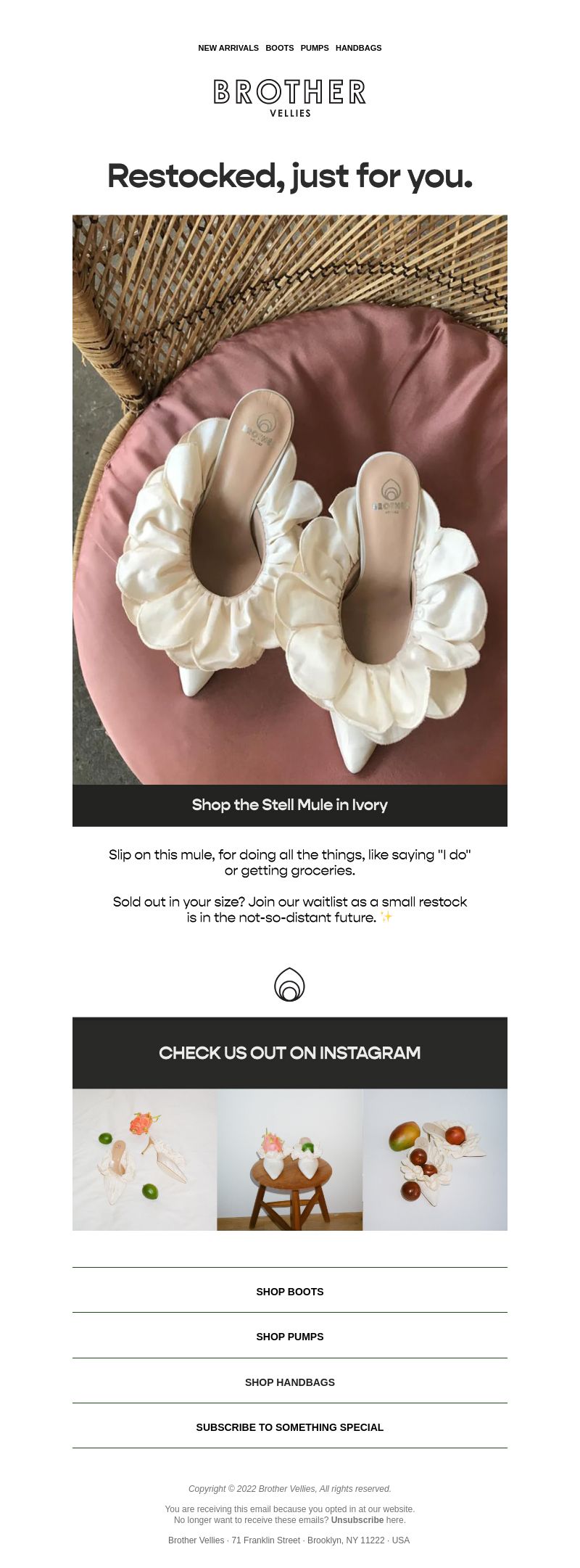This screenshot has height=1568, width=580.
Task: Select Handbags in the top navigation
Action: tap(359, 48)
